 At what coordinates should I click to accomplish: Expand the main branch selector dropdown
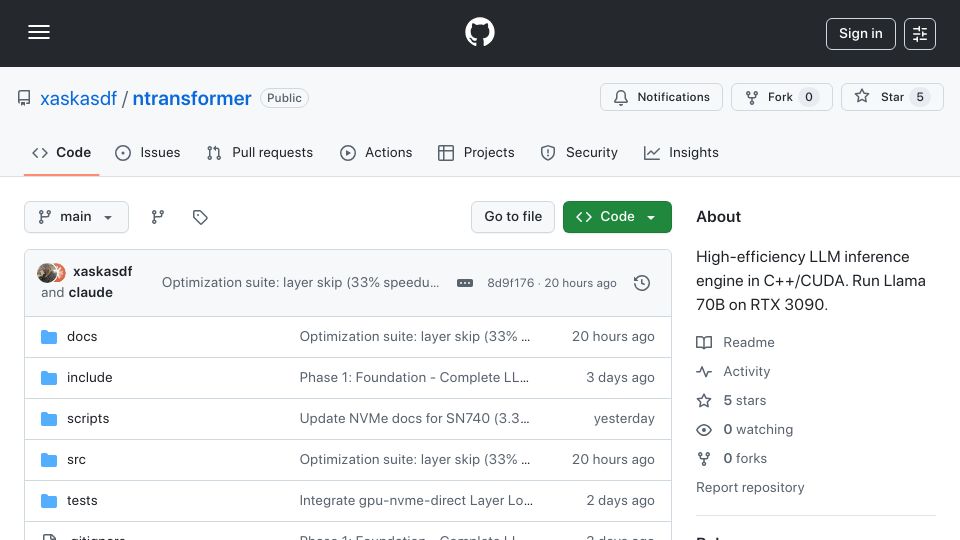tap(77, 217)
